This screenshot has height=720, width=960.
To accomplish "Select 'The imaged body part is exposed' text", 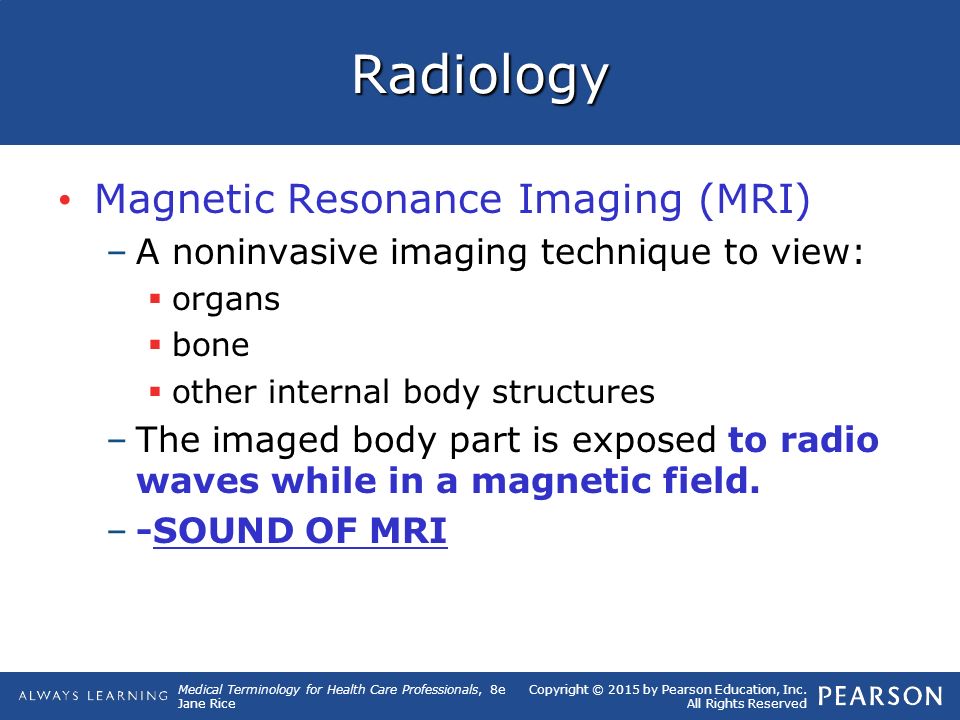I will pyautogui.click(x=426, y=440).
